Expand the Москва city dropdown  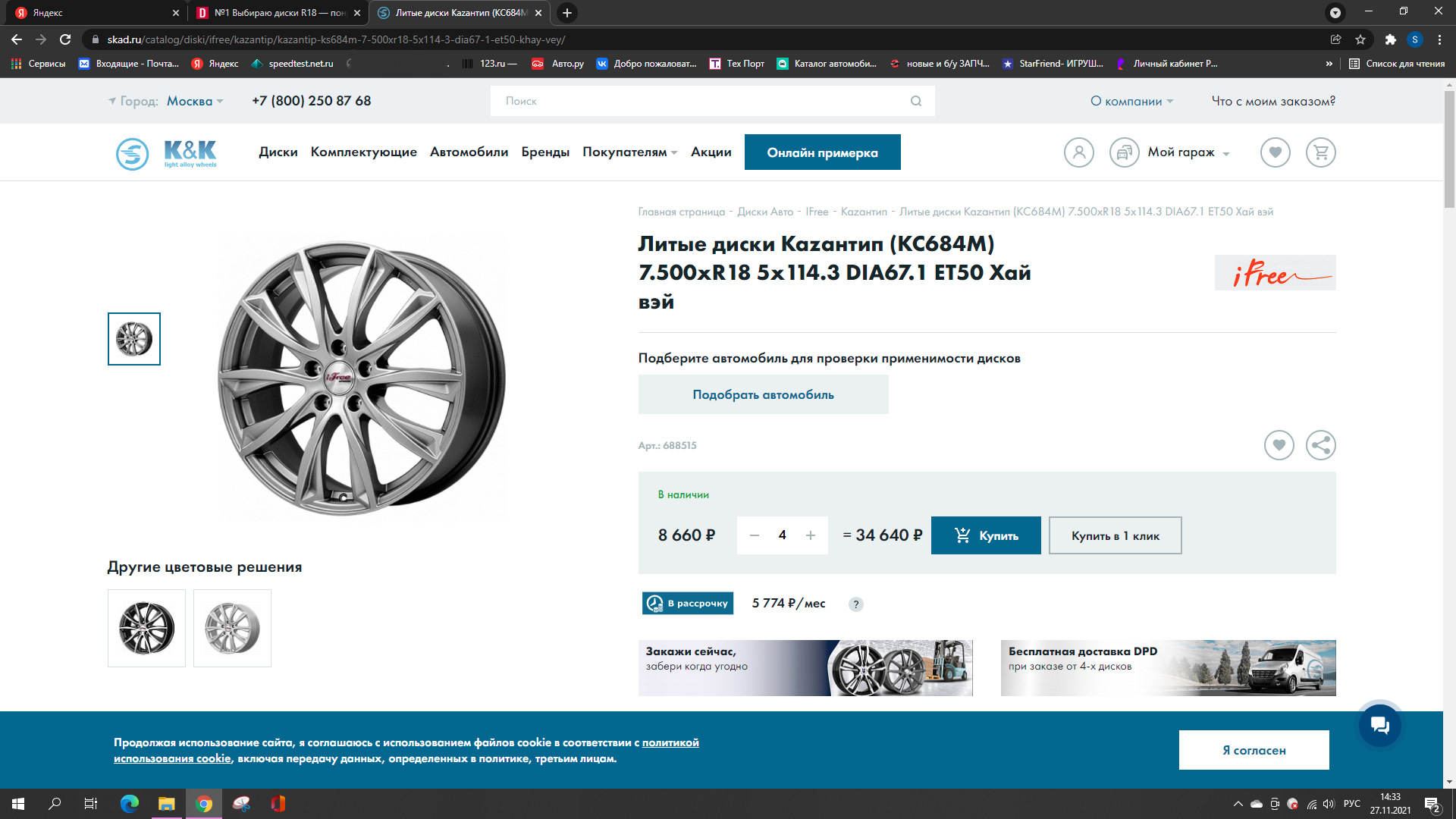194,101
